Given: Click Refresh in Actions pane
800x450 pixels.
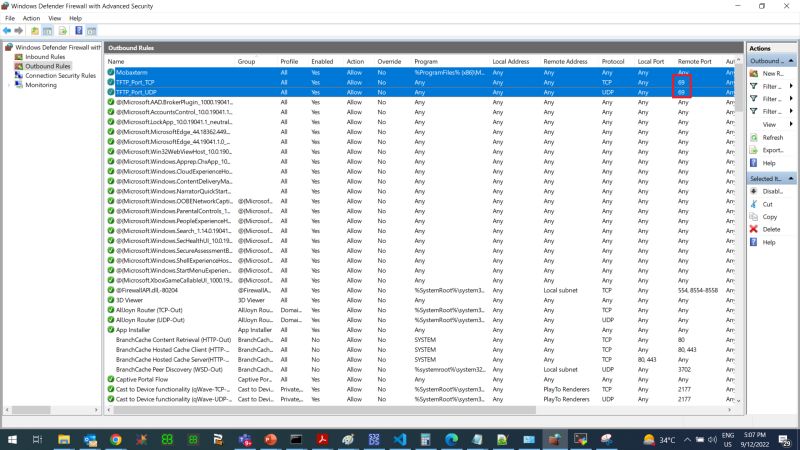Looking at the screenshot, I should coord(772,137).
